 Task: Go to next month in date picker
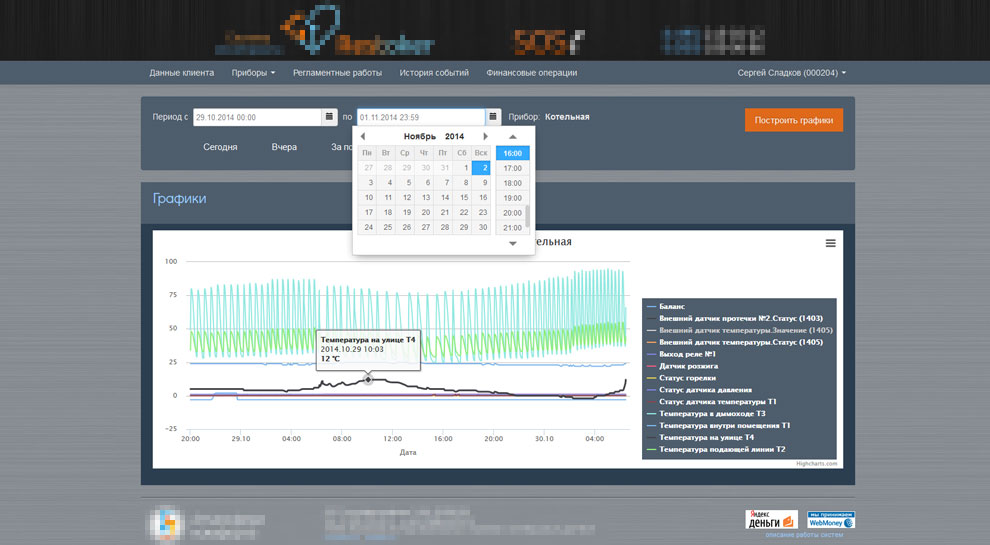pyautogui.click(x=485, y=136)
